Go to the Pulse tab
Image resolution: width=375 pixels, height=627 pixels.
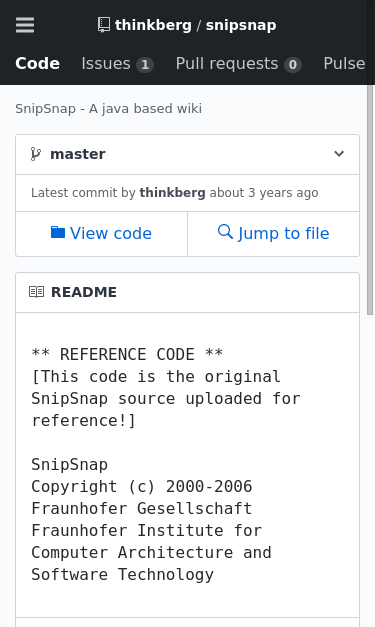tap(344, 64)
